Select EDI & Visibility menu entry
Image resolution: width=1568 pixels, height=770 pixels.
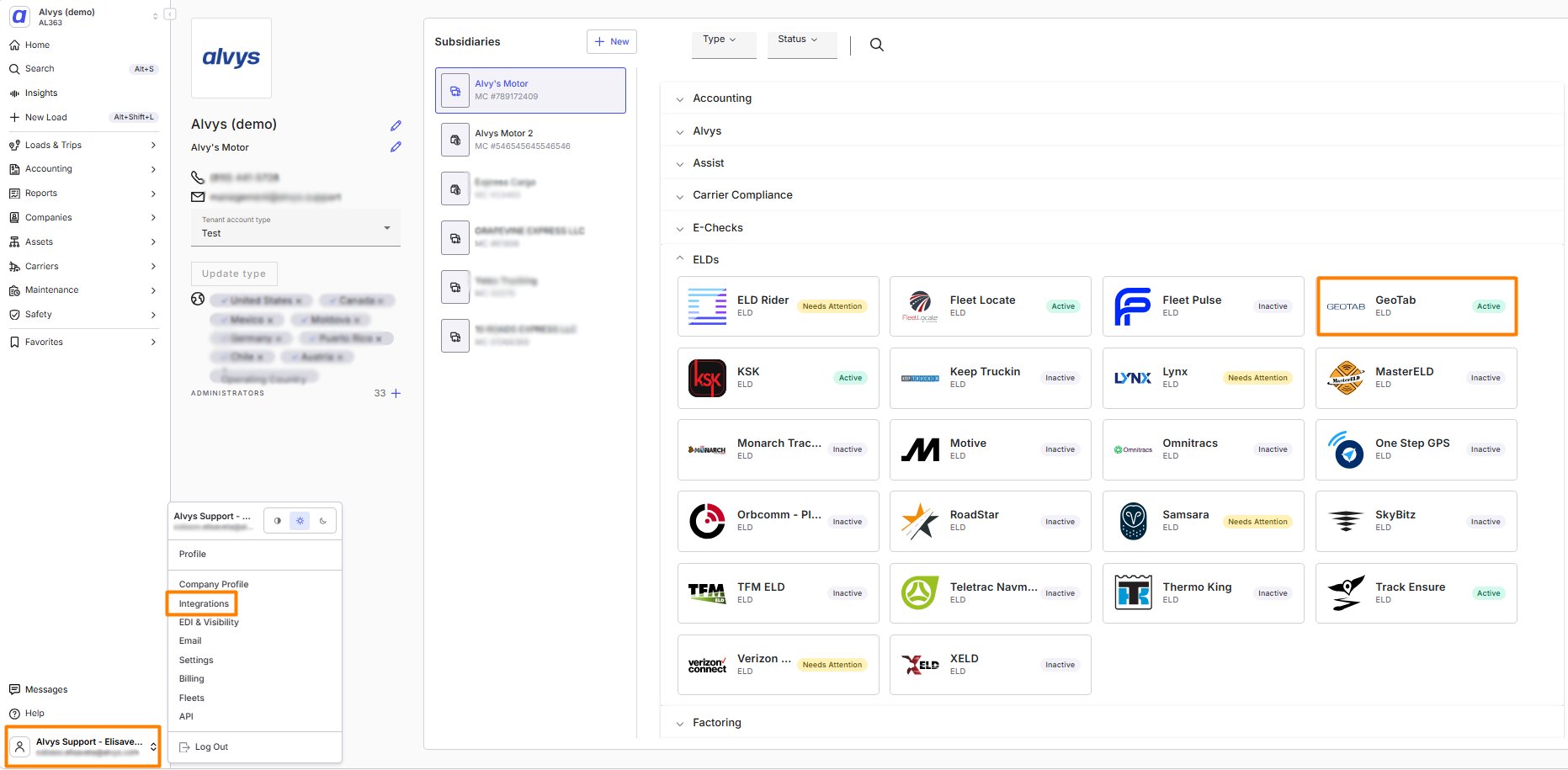[209, 622]
